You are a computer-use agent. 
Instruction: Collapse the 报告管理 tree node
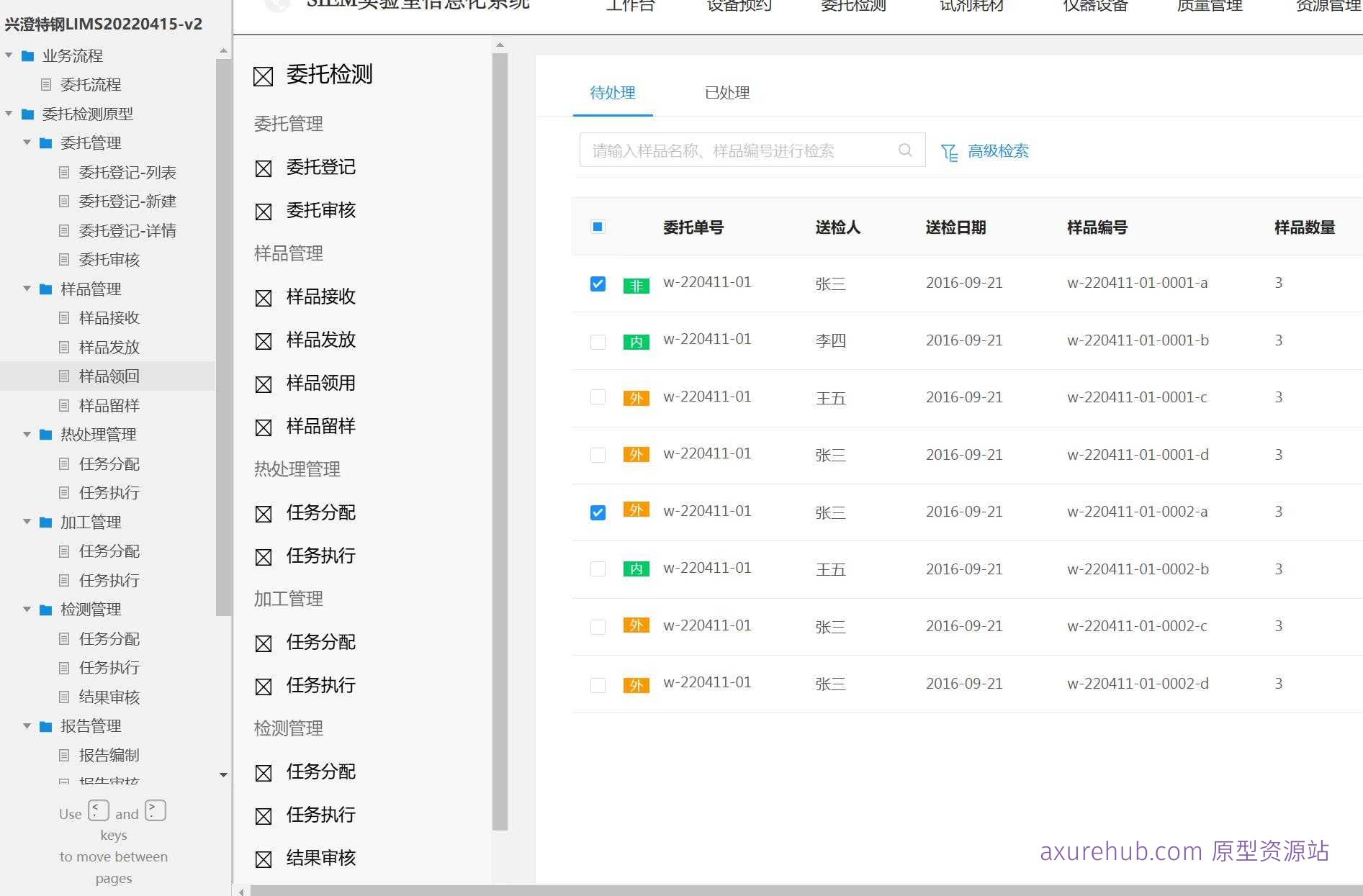click(27, 725)
